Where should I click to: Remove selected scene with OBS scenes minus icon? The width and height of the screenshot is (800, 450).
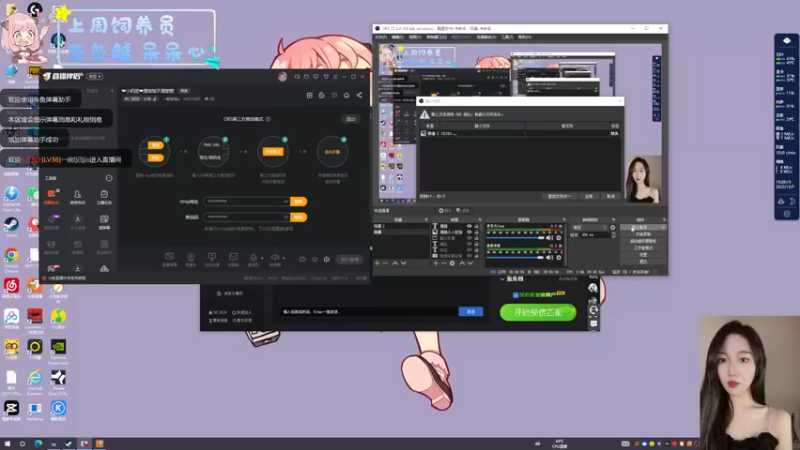(x=385, y=263)
